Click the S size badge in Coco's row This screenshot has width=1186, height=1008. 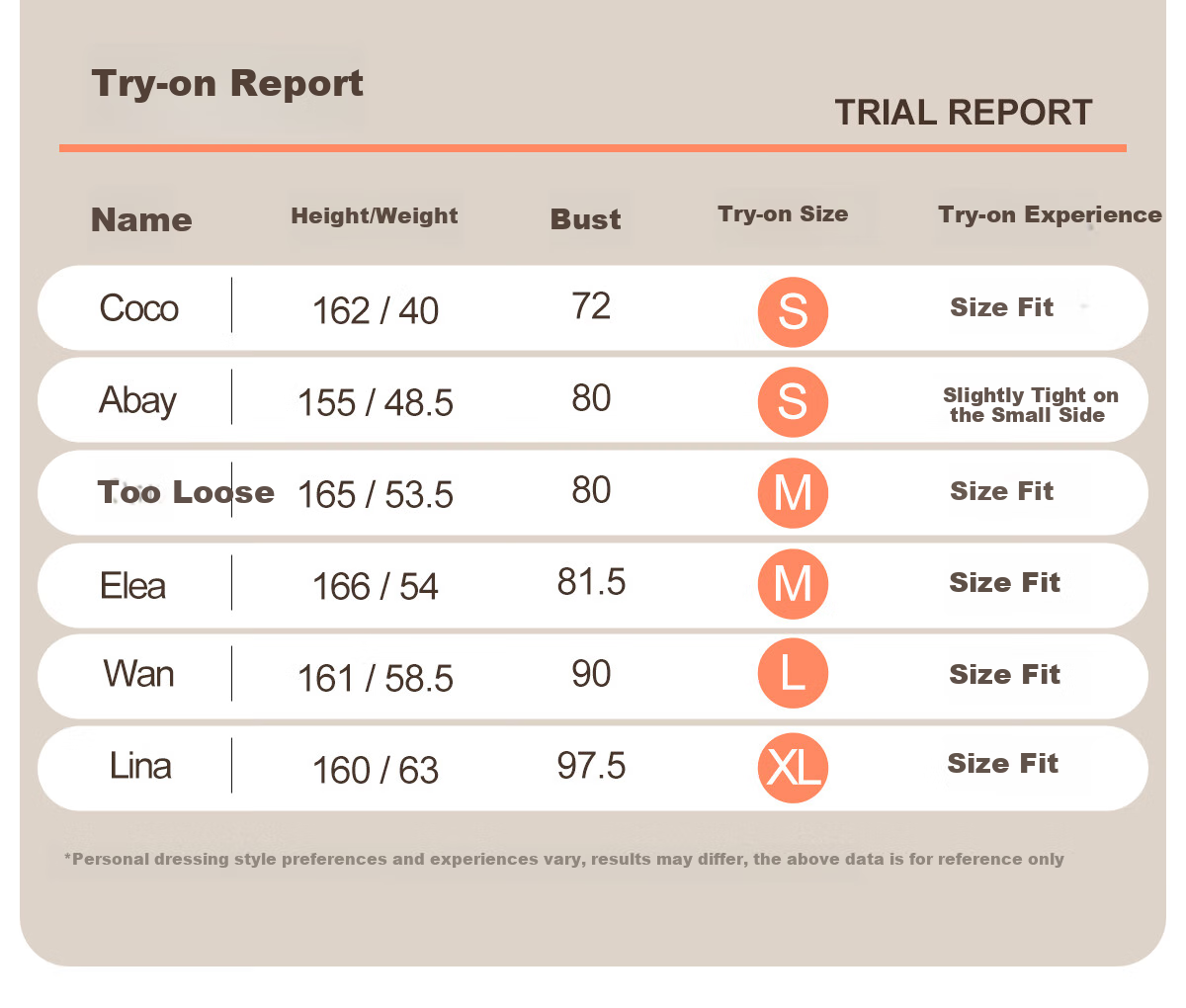coord(793,312)
